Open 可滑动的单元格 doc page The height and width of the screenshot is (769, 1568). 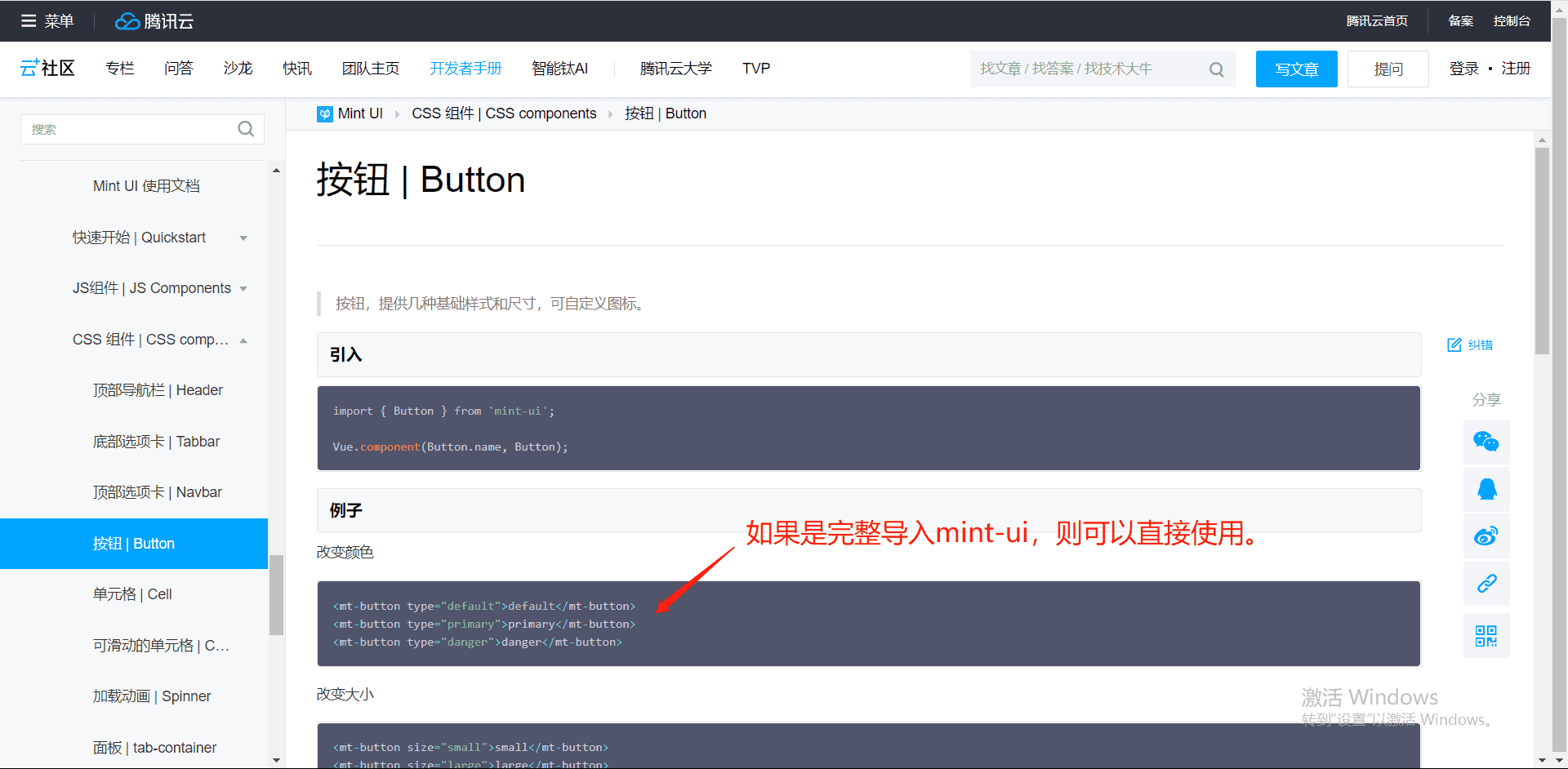[161, 646]
